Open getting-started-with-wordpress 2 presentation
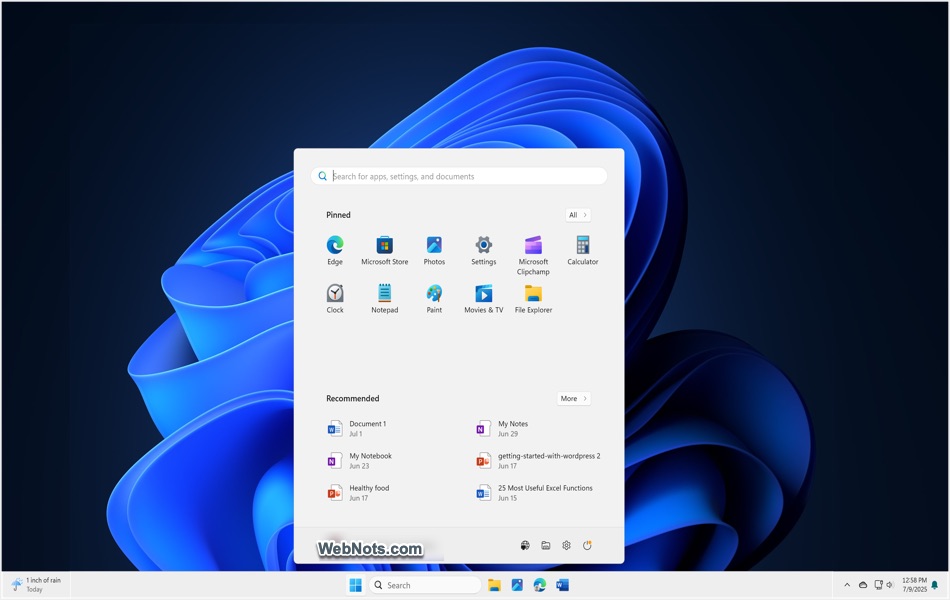Screen dimensions: 950x600 coord(539,461)
